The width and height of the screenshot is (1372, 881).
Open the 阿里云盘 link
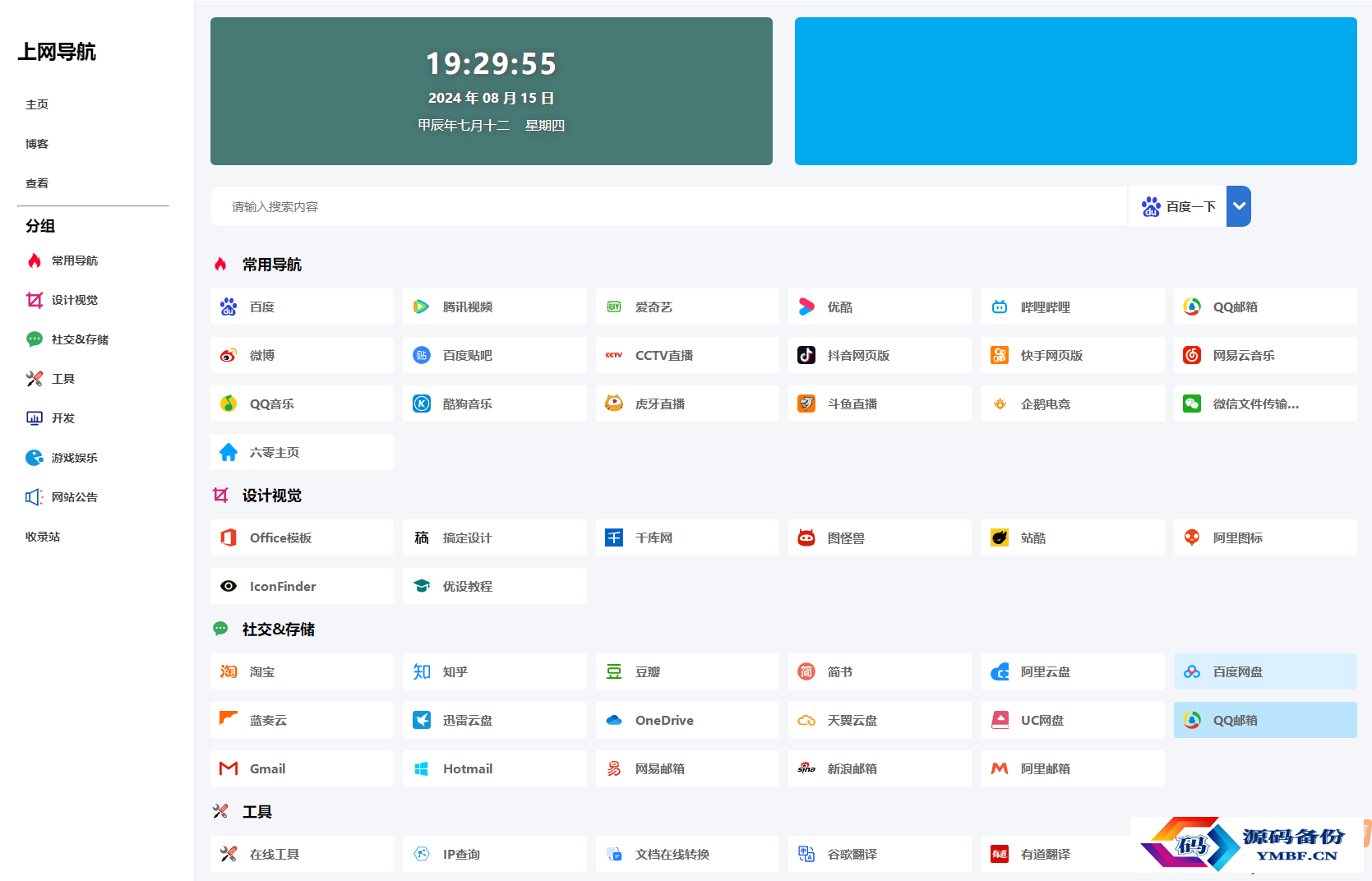tap(1073, 671)
